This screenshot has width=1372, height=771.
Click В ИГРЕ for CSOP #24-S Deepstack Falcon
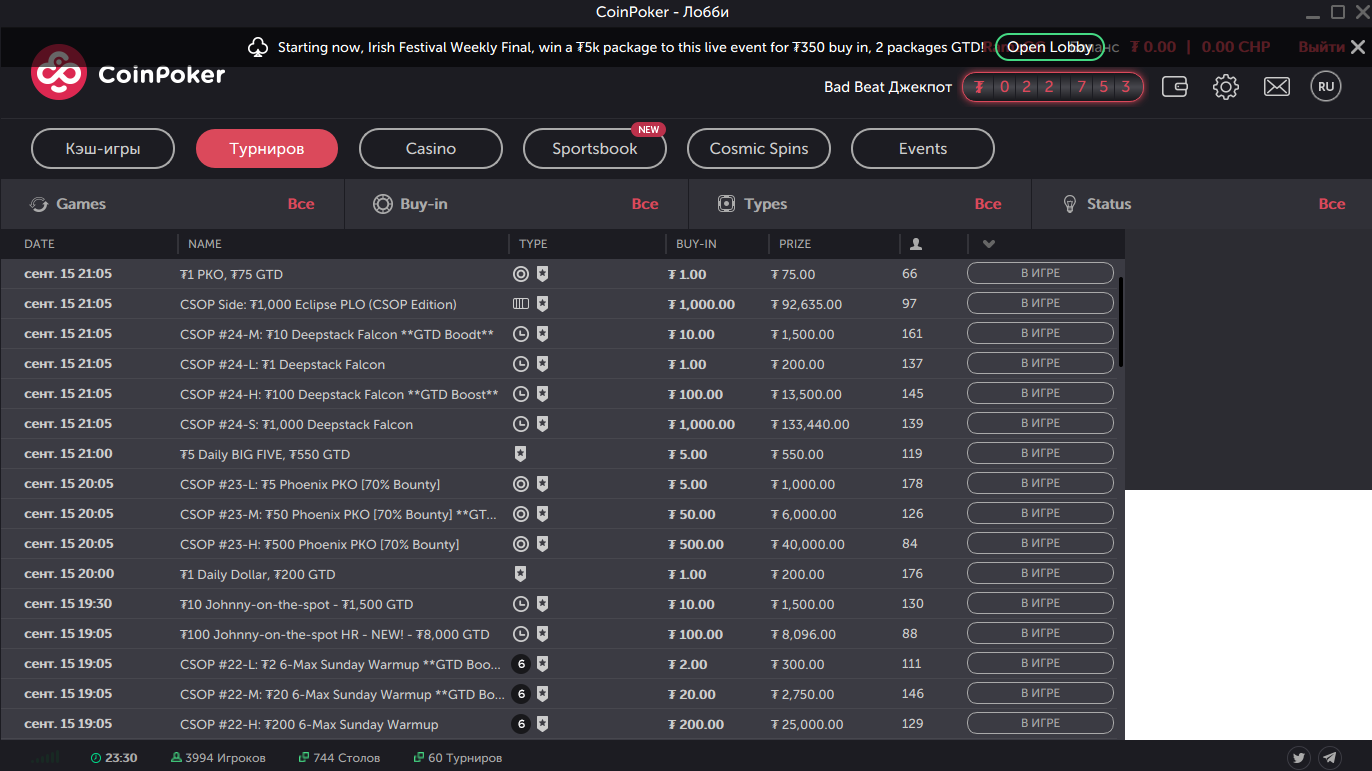pos(1040,424)
